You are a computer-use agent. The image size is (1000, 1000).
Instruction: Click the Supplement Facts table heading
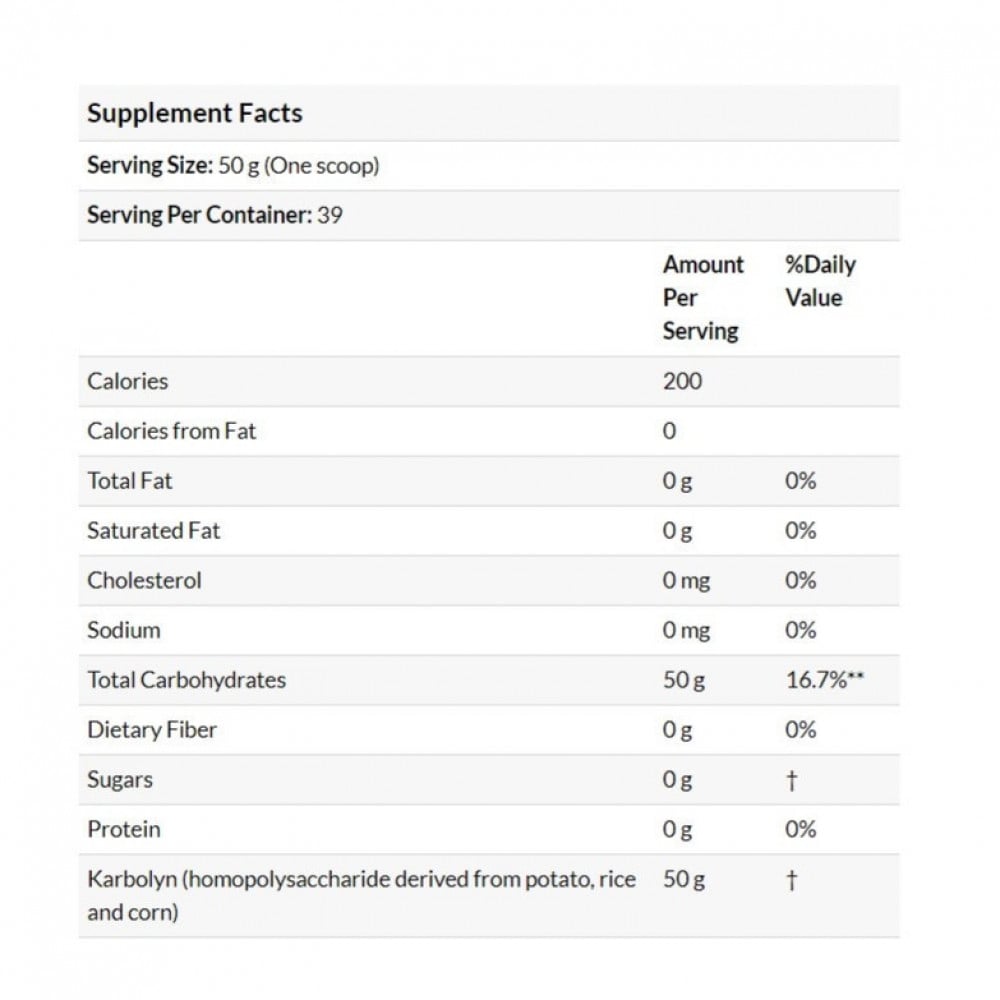(x=194, y=113)
